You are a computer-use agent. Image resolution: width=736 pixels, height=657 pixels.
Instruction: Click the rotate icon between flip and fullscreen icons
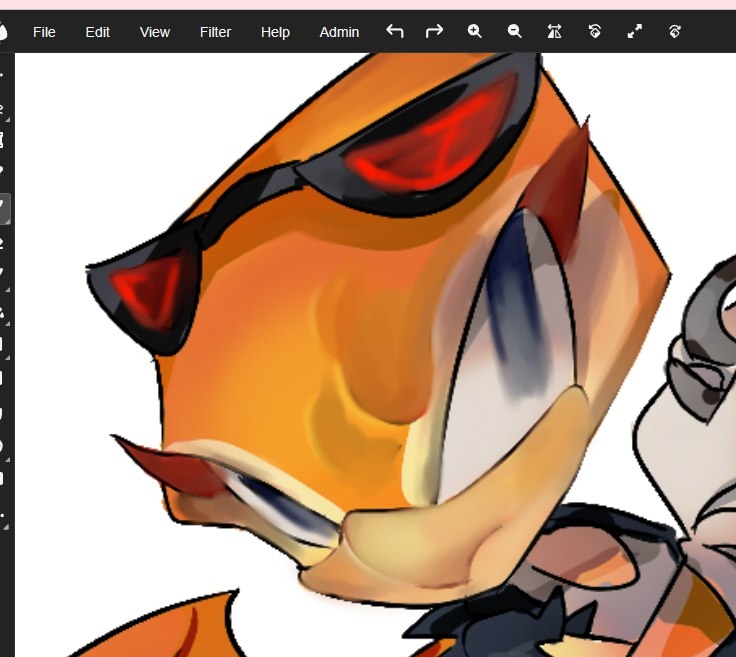595,32
